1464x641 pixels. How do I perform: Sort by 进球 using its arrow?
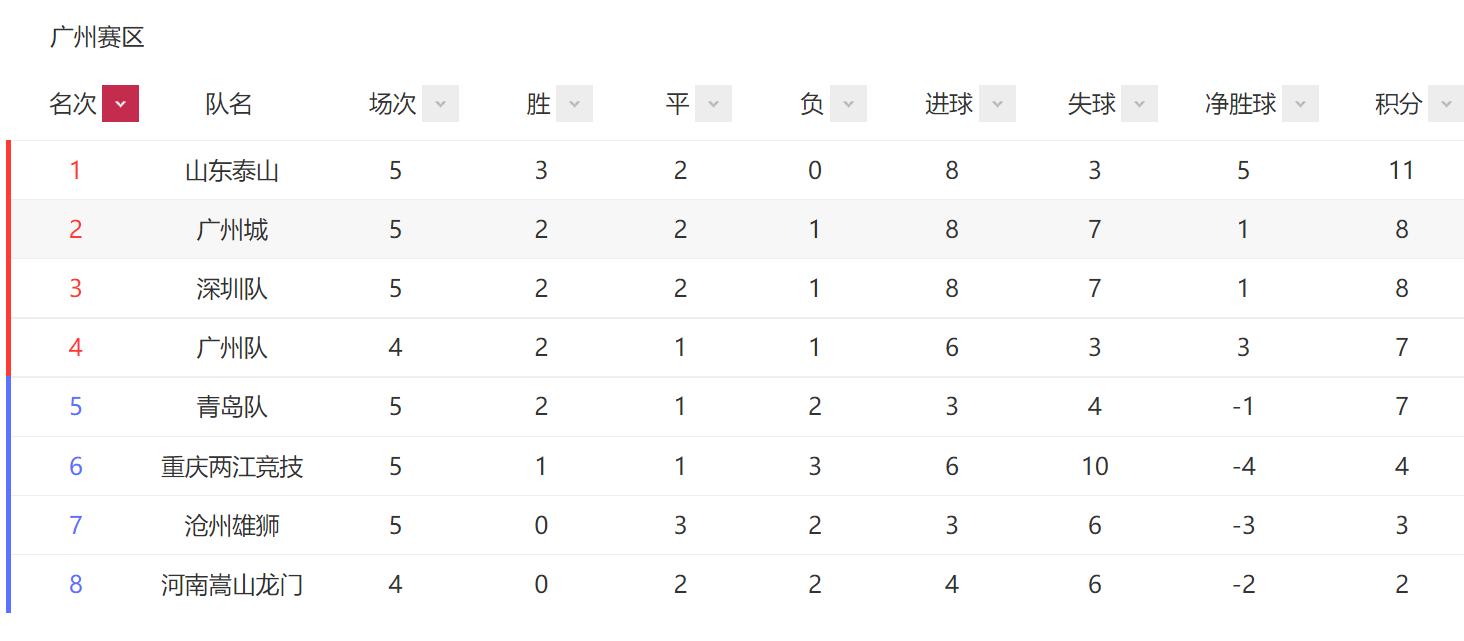(x=997, y=103)
